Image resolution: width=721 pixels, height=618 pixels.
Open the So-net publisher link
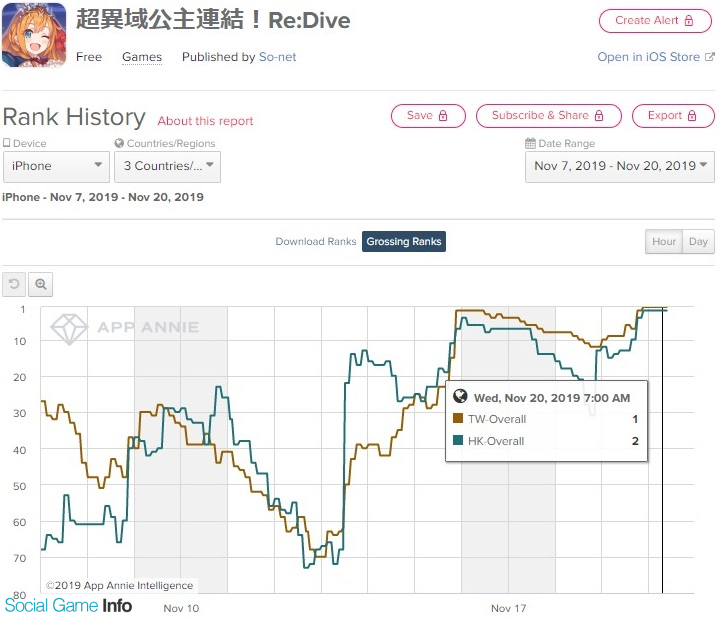click(x=277, y=57)
